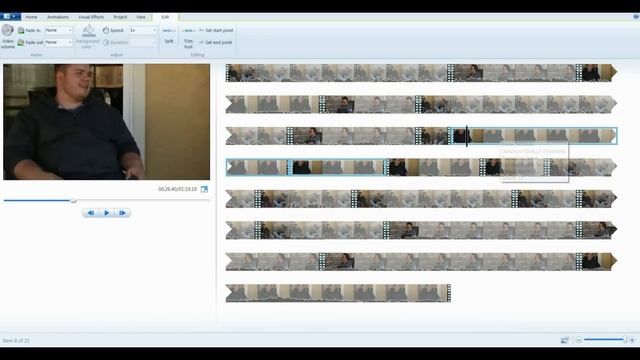The image size is (640, 360).
Task: Click the Duration clock icon
Action: coord(106,42)
